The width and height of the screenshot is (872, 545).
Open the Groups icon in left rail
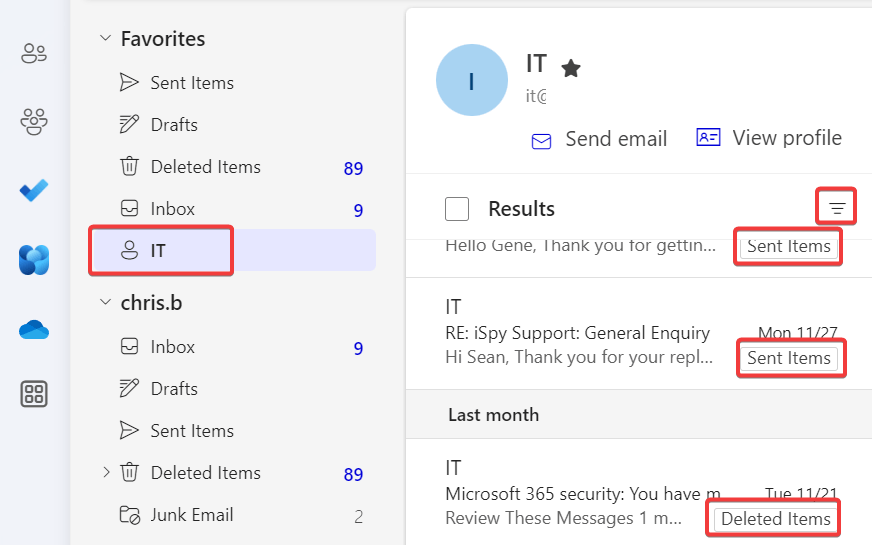pyautogui.click(x=34, y=122)
